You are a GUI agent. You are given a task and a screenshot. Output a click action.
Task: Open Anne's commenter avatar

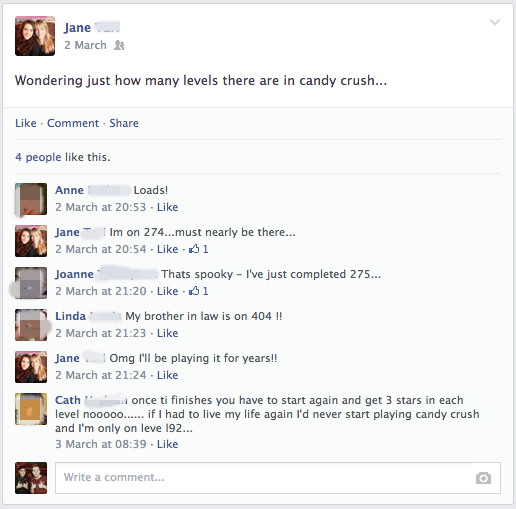(31, 199)
